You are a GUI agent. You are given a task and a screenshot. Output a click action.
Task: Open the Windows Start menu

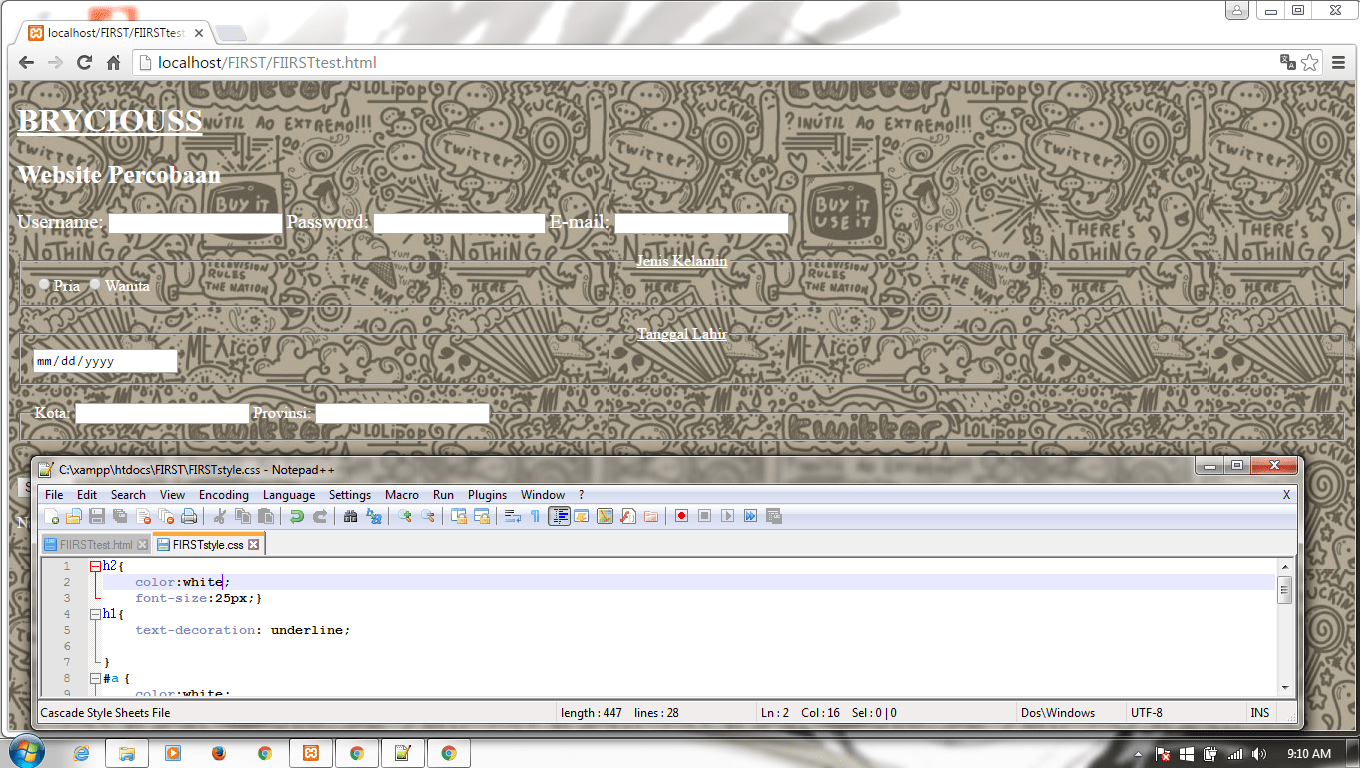[x=27, y=752]
